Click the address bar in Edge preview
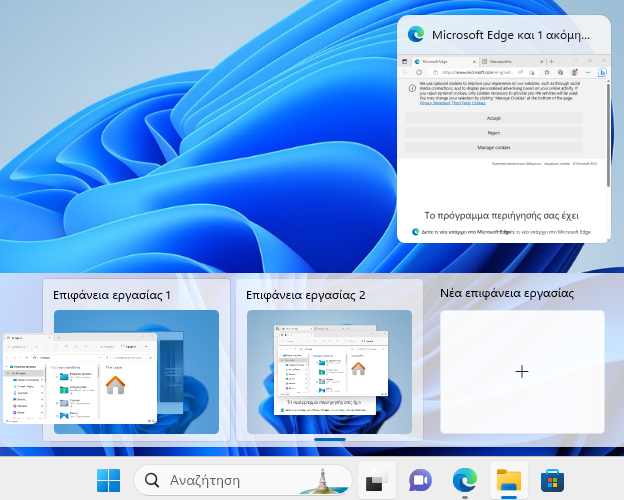Screen dimensions: 624x500 pos(482,72)
